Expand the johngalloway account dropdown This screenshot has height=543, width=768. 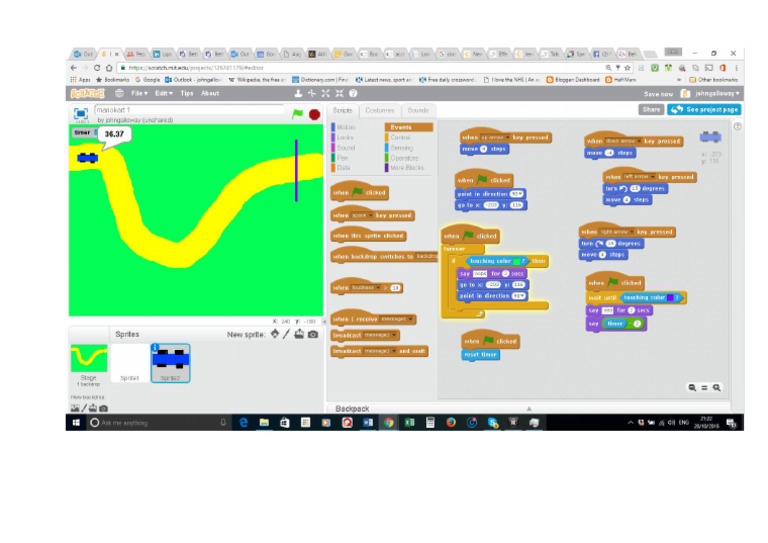tap(717, 94)
